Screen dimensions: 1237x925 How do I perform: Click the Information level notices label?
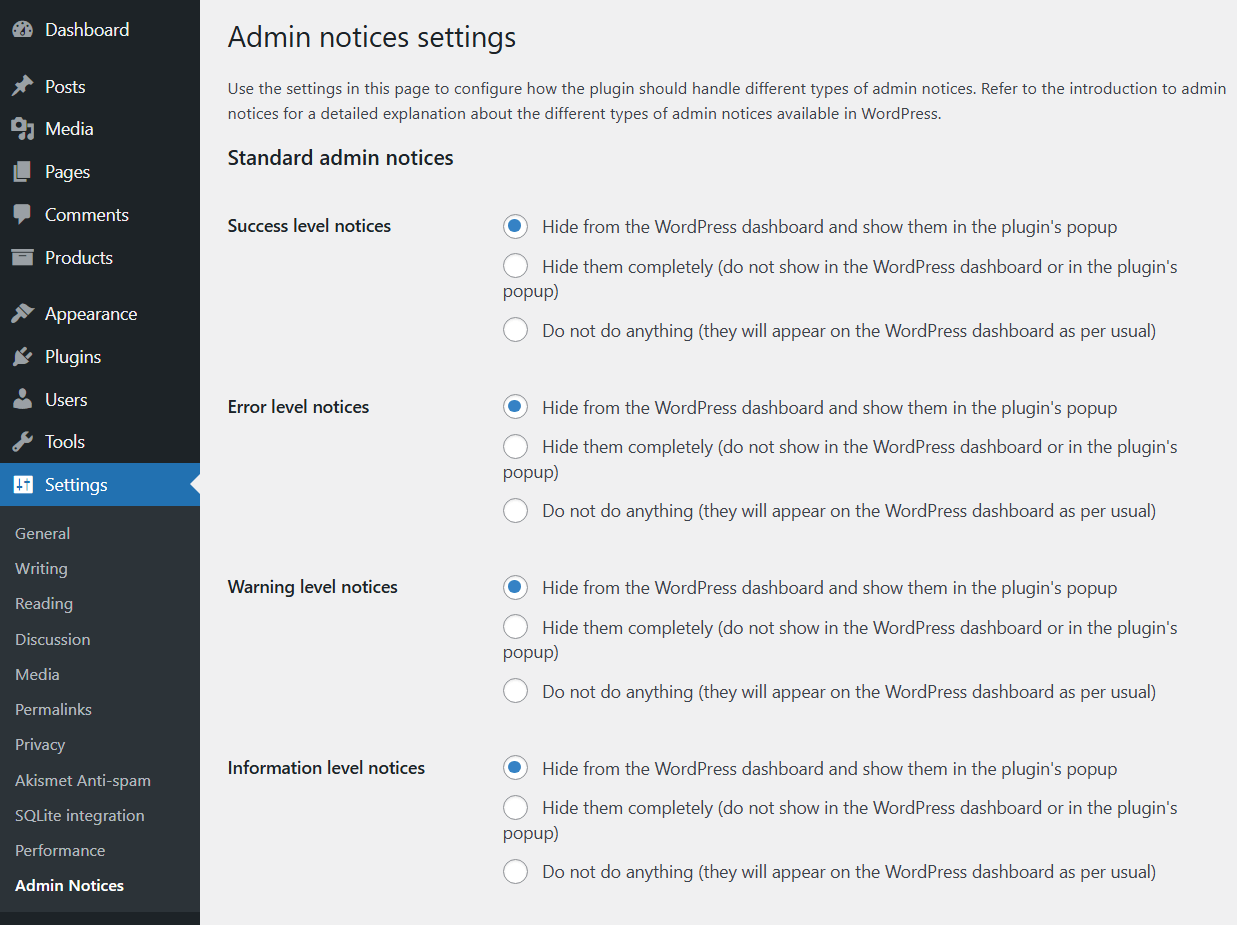tap(326, 768)
